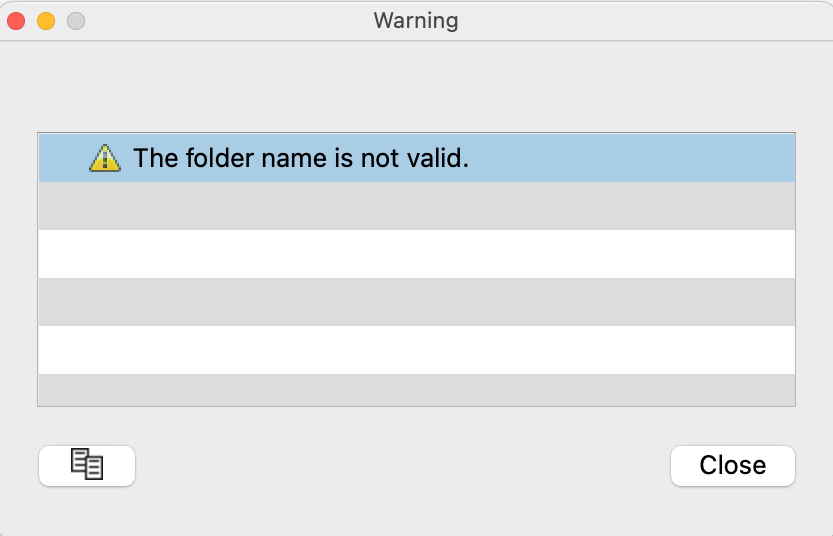Click empty dialog area above the message list

point(416,88)
